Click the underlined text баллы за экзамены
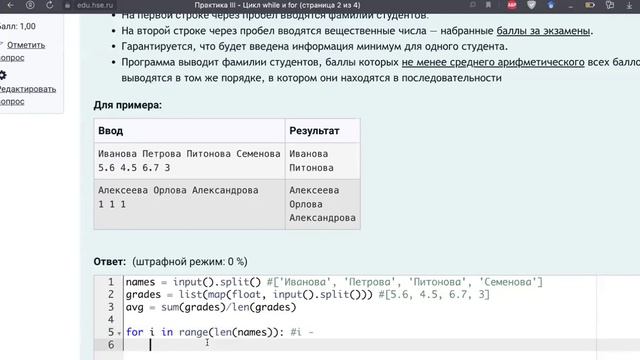 [543, 31]
